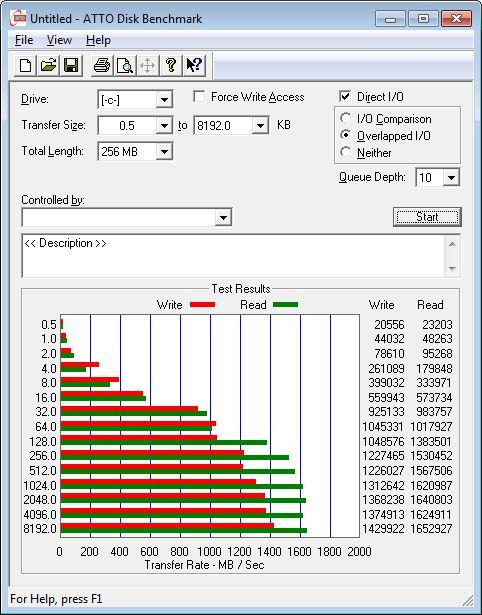Click the write value 20556
482x615 pixels.
point(389,325)
